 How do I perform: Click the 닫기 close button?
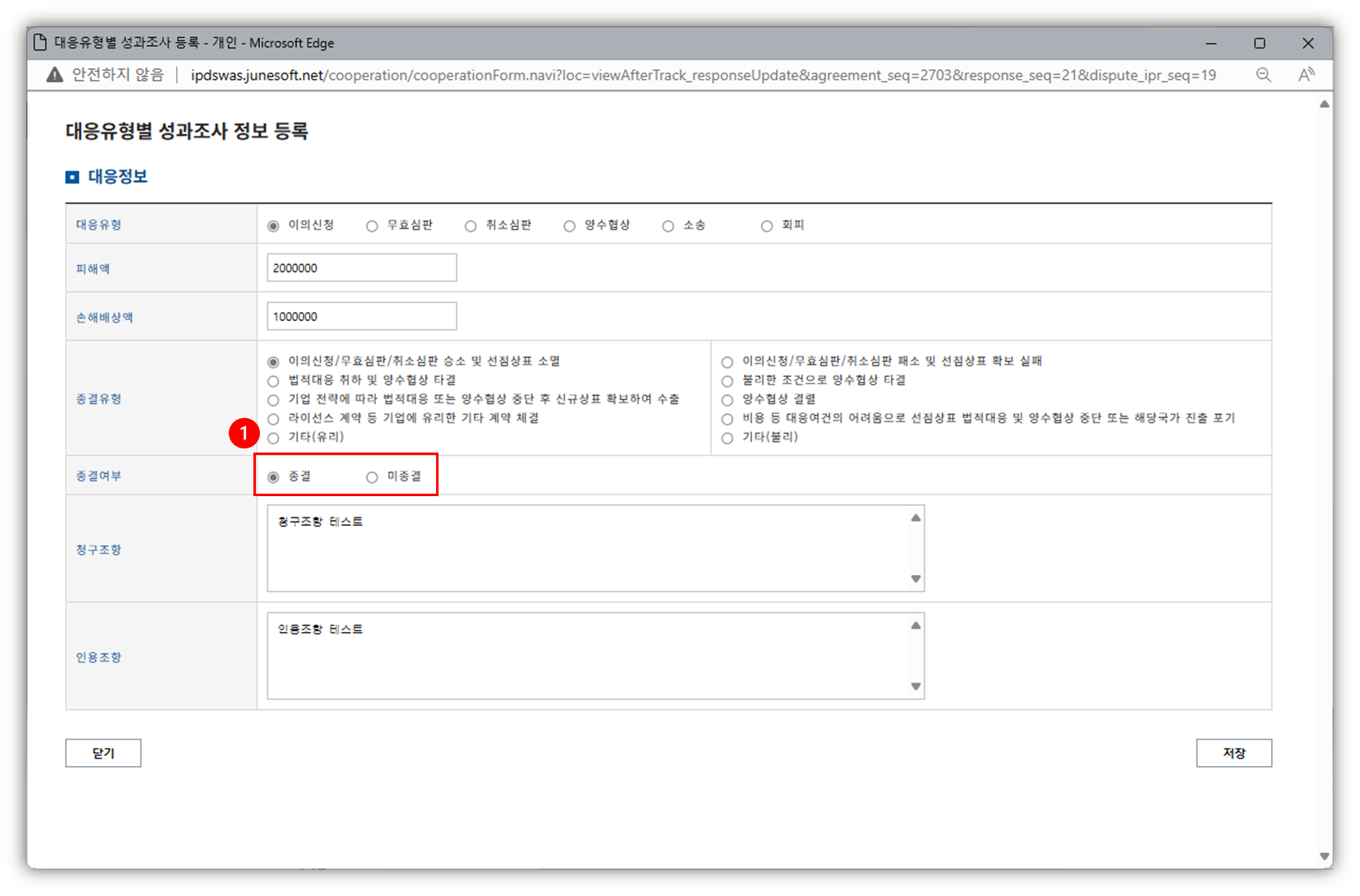pos(103,753)
